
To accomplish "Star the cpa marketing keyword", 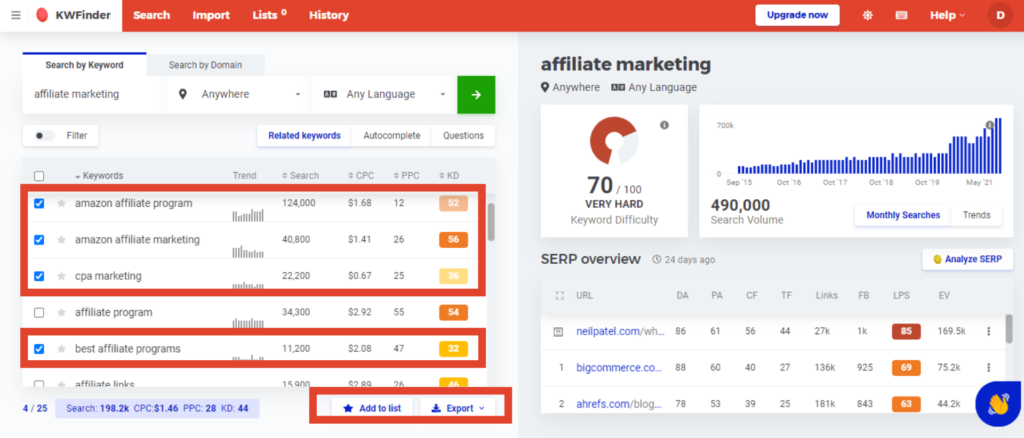I will pos(61,277).
